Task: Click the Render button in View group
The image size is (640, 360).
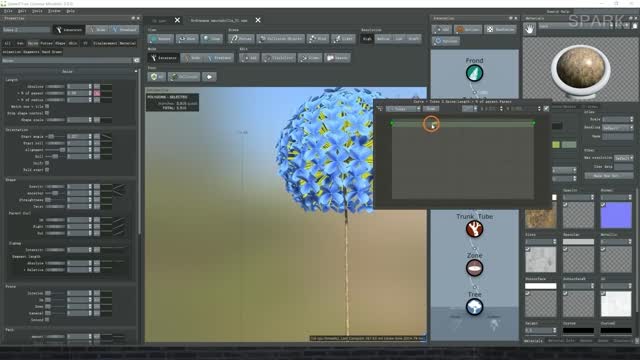Action: tap(160, 39)
